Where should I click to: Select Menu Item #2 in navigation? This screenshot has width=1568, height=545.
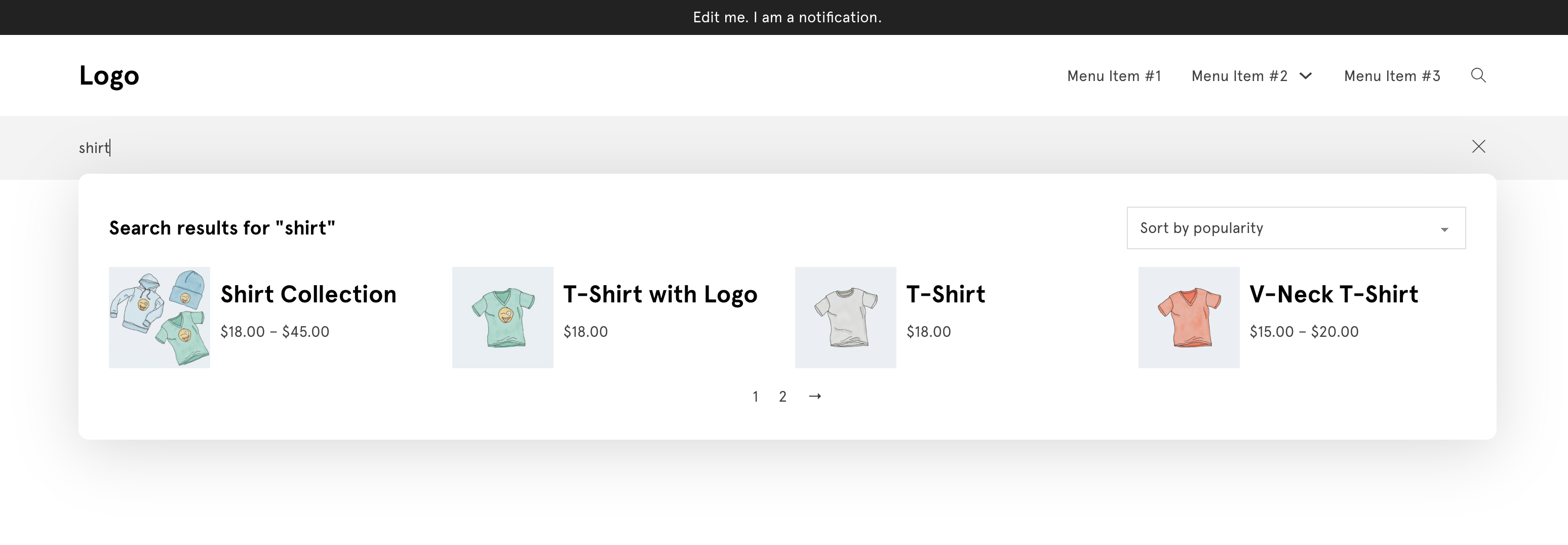point(1239,76)
